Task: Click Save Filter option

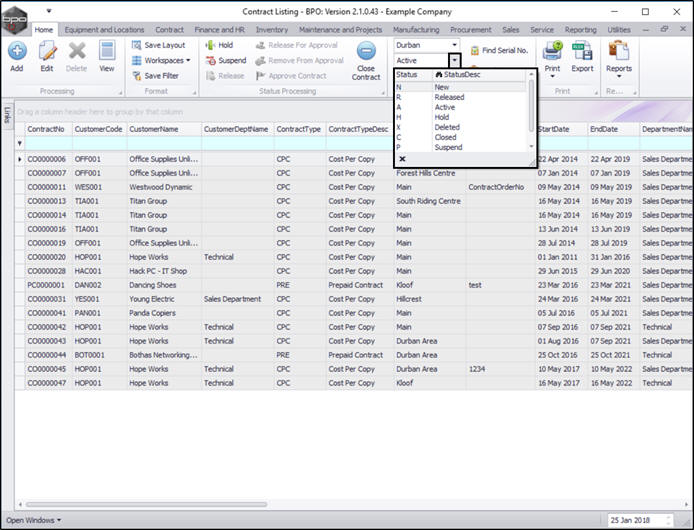Action: point(155,76)
